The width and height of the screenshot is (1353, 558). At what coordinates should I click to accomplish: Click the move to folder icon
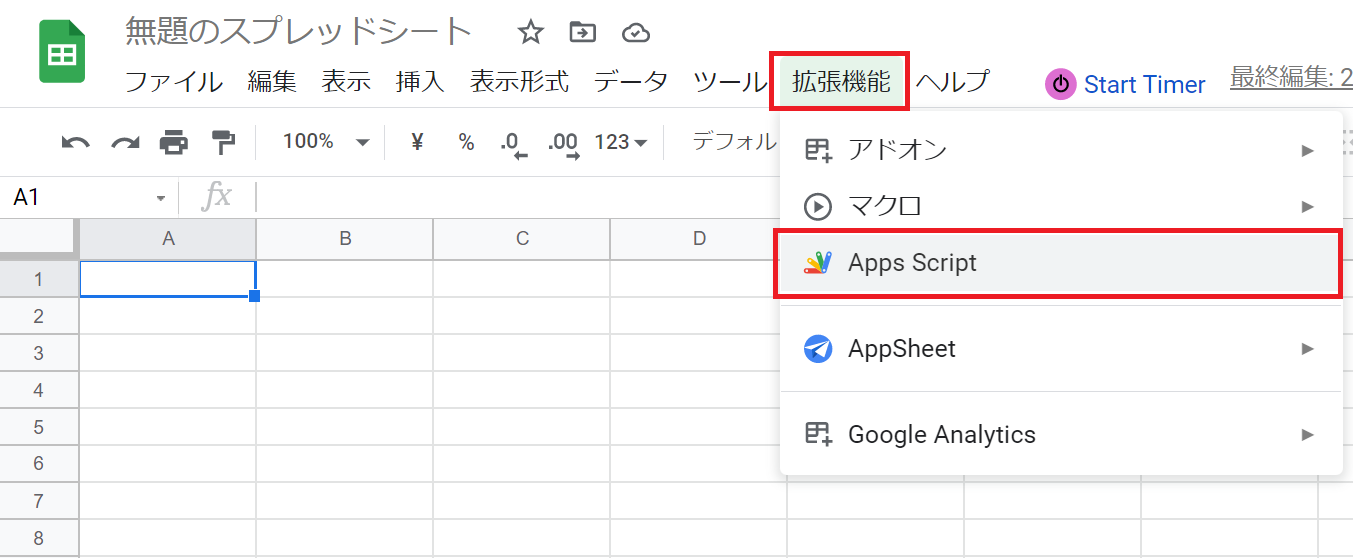tap(582, 33)
